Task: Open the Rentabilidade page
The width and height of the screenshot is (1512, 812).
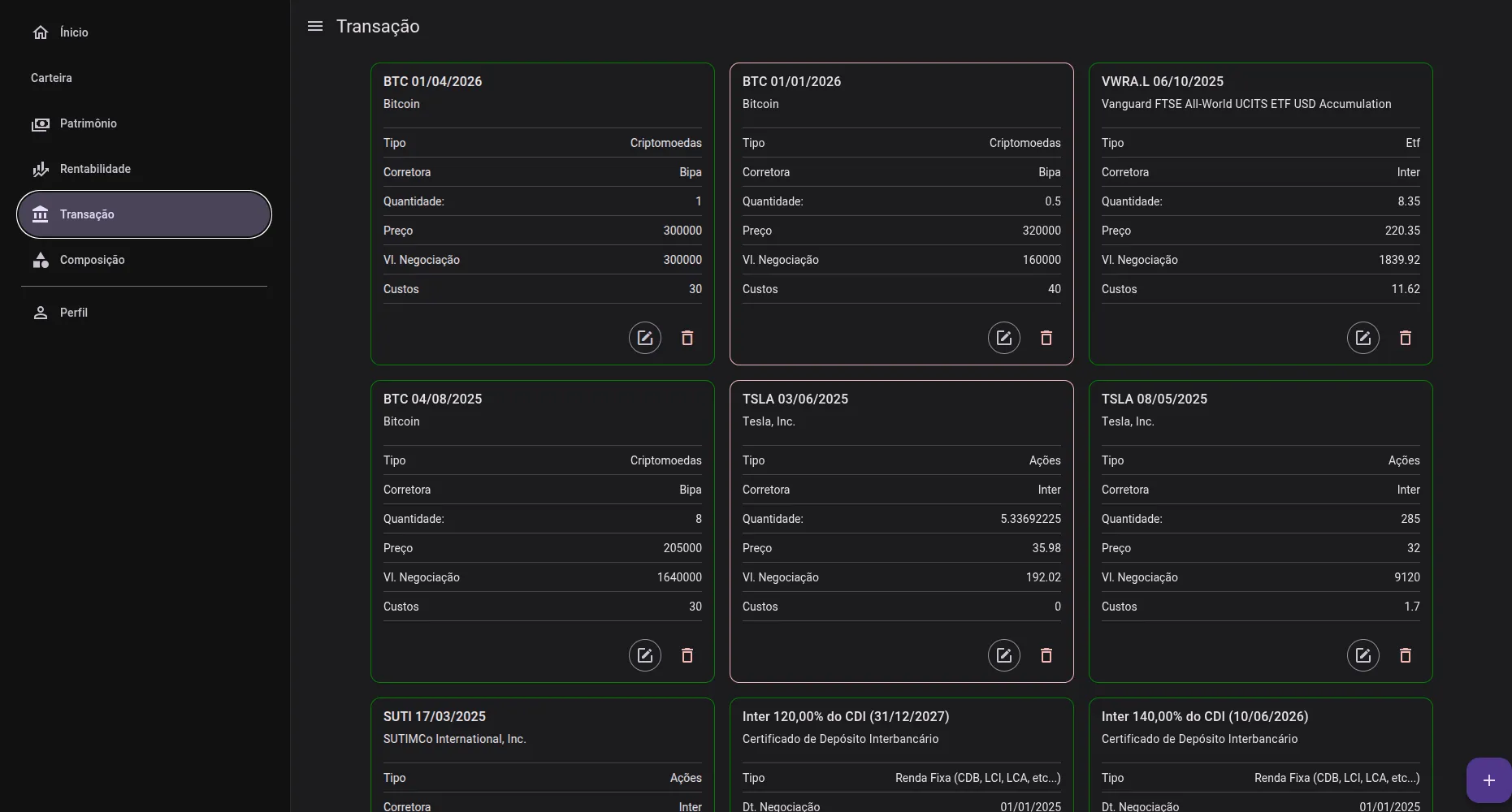Action: (94, 169)
